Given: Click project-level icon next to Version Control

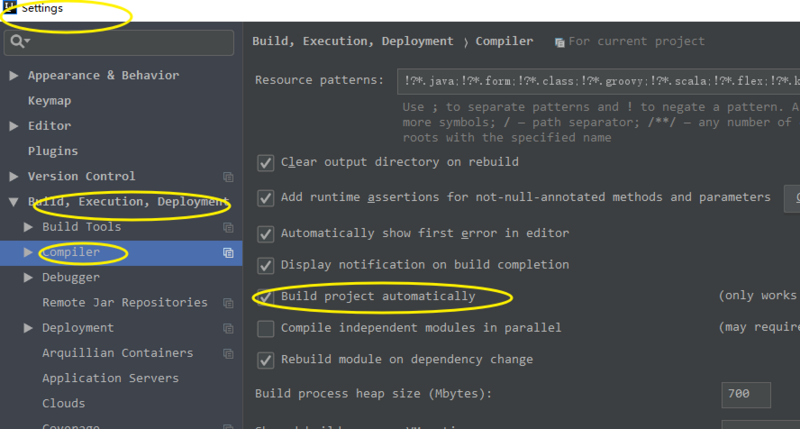Looking at the screenshot, I should (228, 177).
